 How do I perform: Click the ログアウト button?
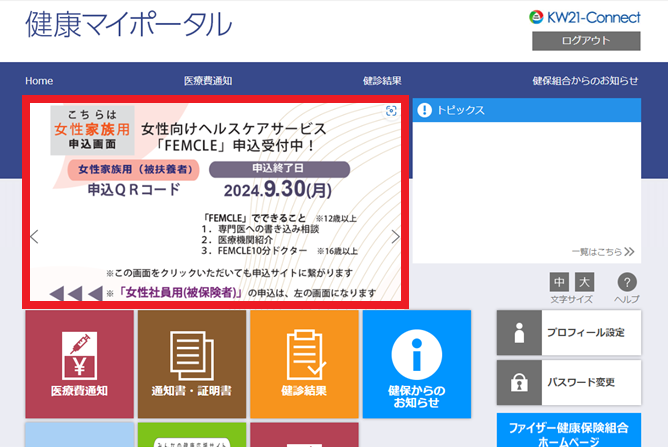click(x=586, y=41)
